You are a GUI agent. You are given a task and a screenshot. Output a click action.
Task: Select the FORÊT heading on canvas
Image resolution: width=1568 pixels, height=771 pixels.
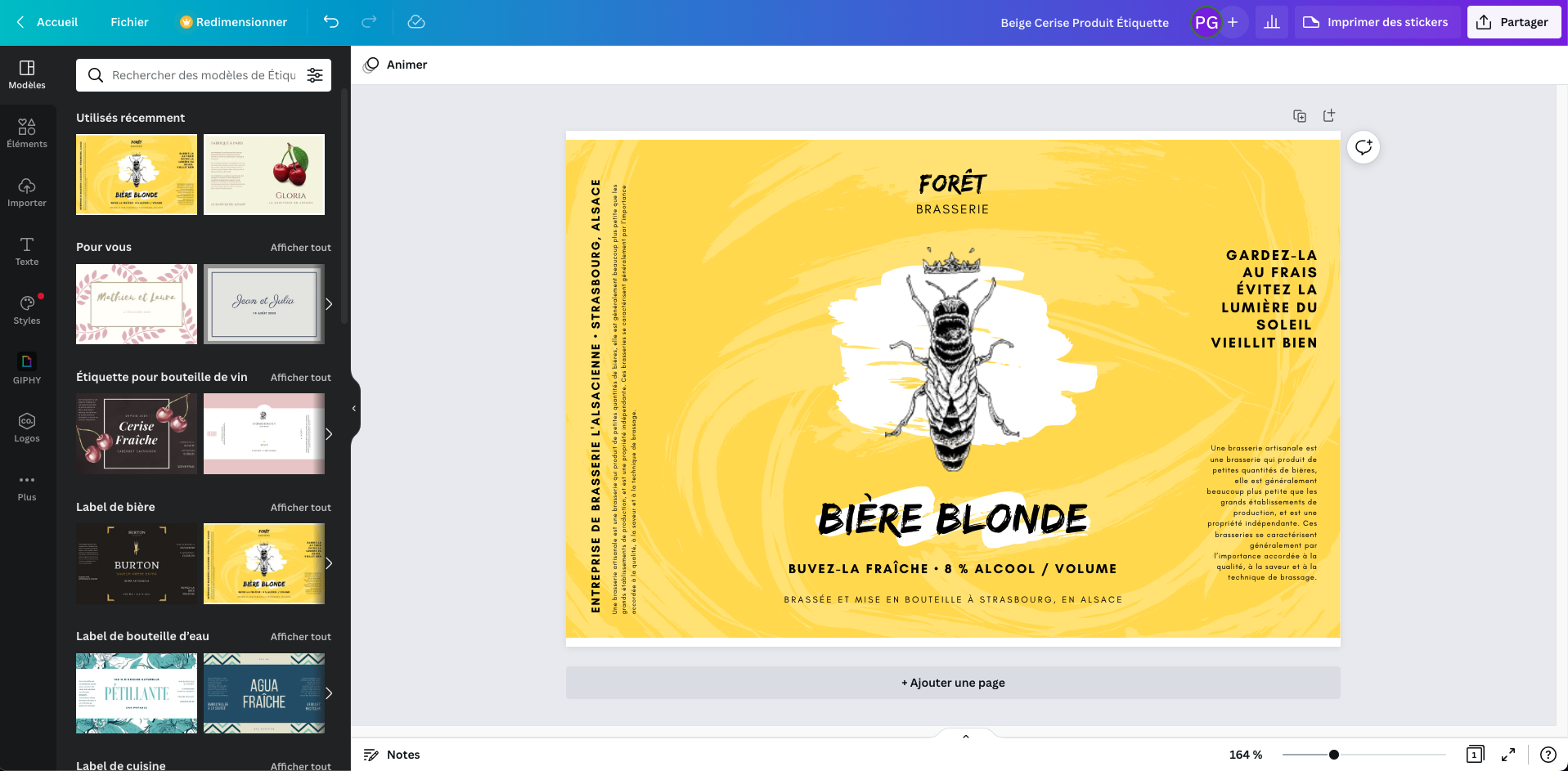[x=953, y=183]
